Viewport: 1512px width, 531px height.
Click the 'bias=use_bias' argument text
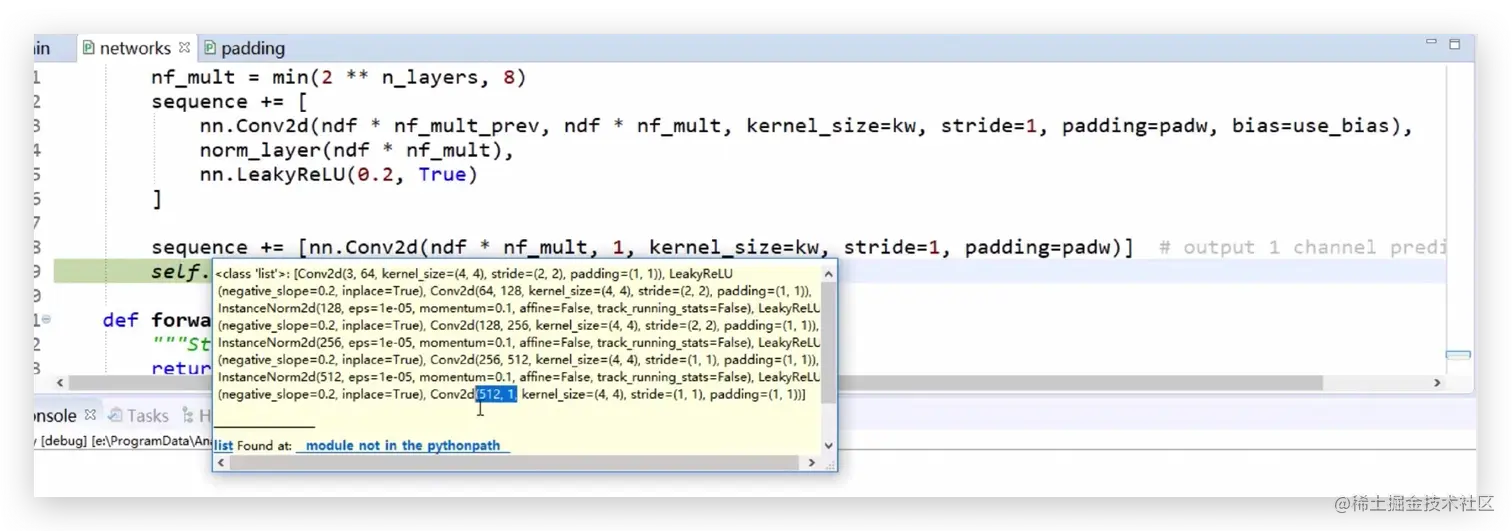point(1311,126)
